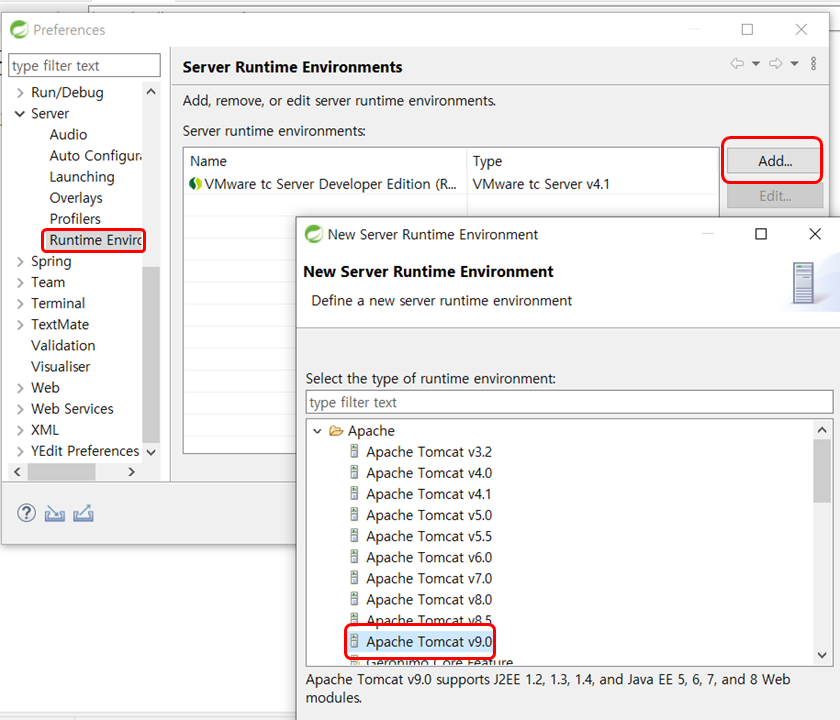Open Auto Configuration under Server
The width and height of the screenshot is (840, 720).
point(95,156)
